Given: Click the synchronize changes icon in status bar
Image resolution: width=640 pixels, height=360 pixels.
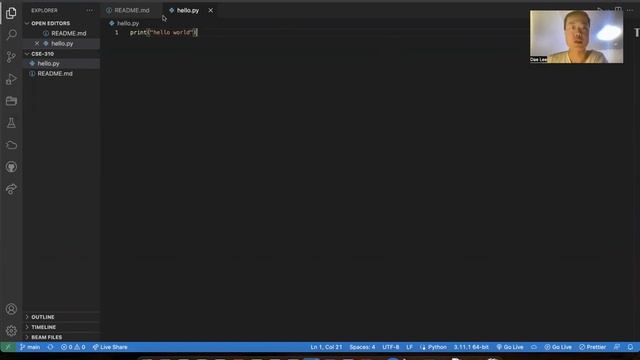Looking at the screenshot, I should tap(50, 347).
